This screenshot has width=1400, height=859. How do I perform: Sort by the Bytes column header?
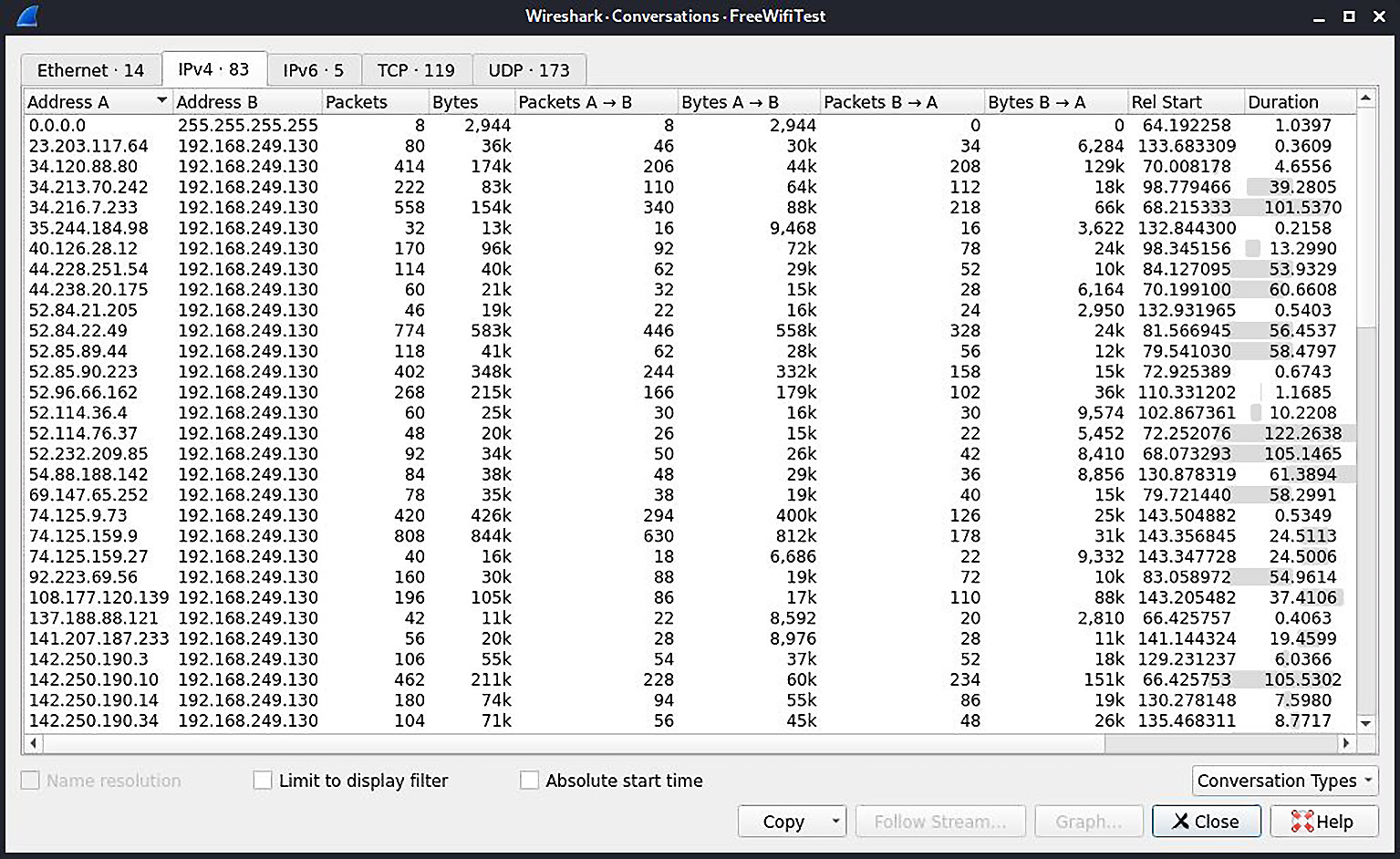[472, 101]
